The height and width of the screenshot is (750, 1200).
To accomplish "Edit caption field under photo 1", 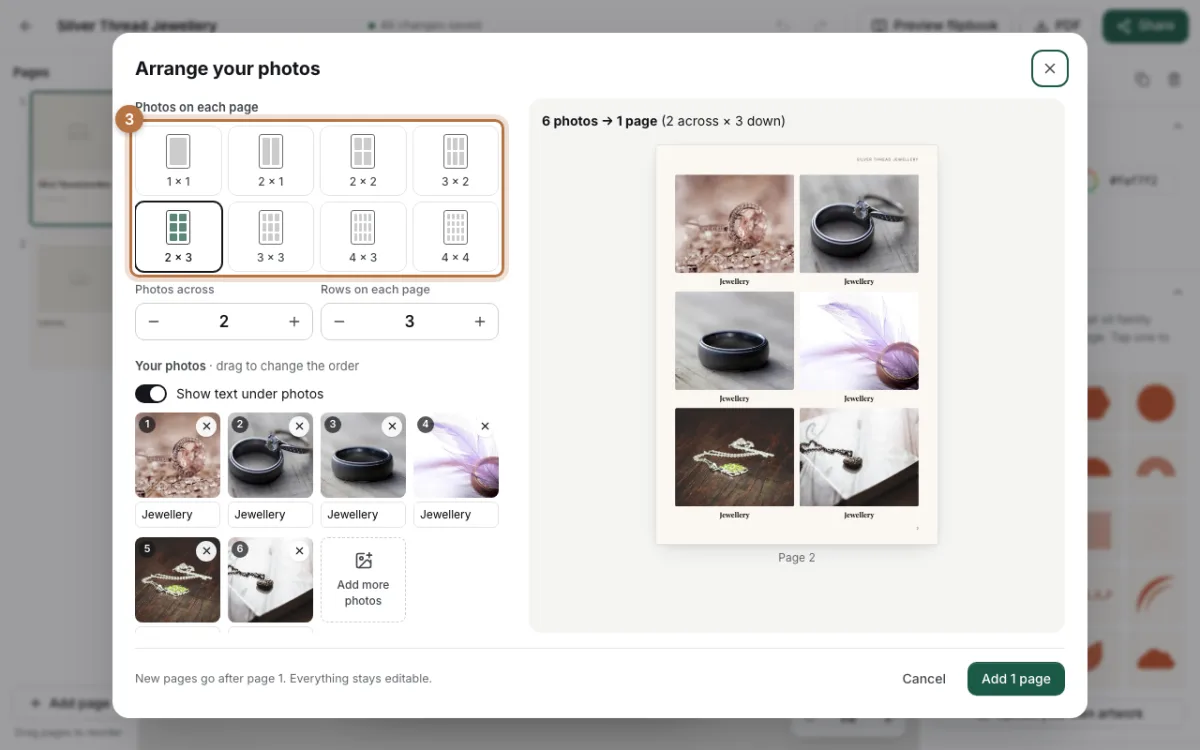I will point(178,514).
